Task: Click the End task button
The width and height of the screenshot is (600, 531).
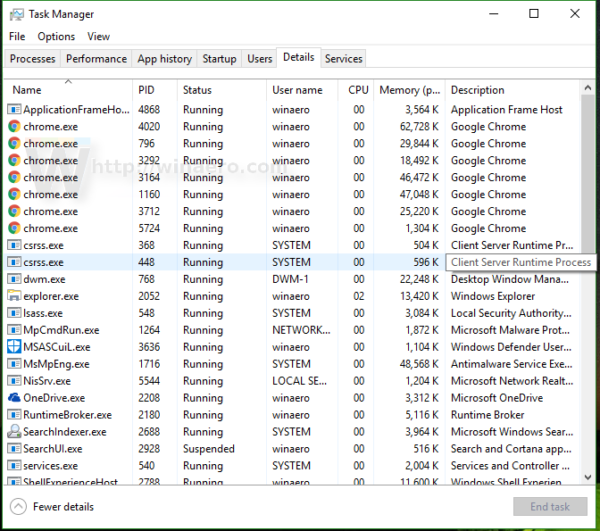Action: [x=550, y=507]
